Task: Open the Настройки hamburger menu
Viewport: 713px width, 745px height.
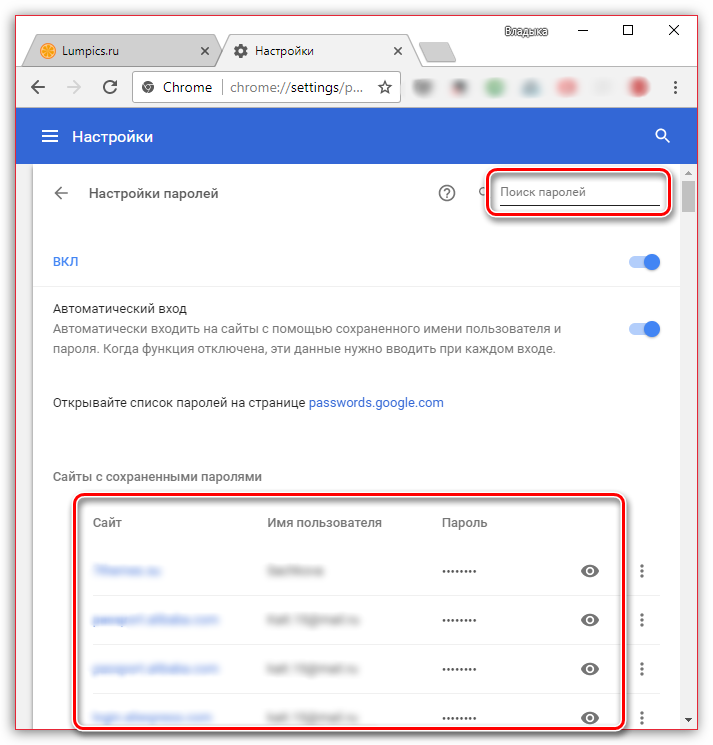Action: (50, 137)
